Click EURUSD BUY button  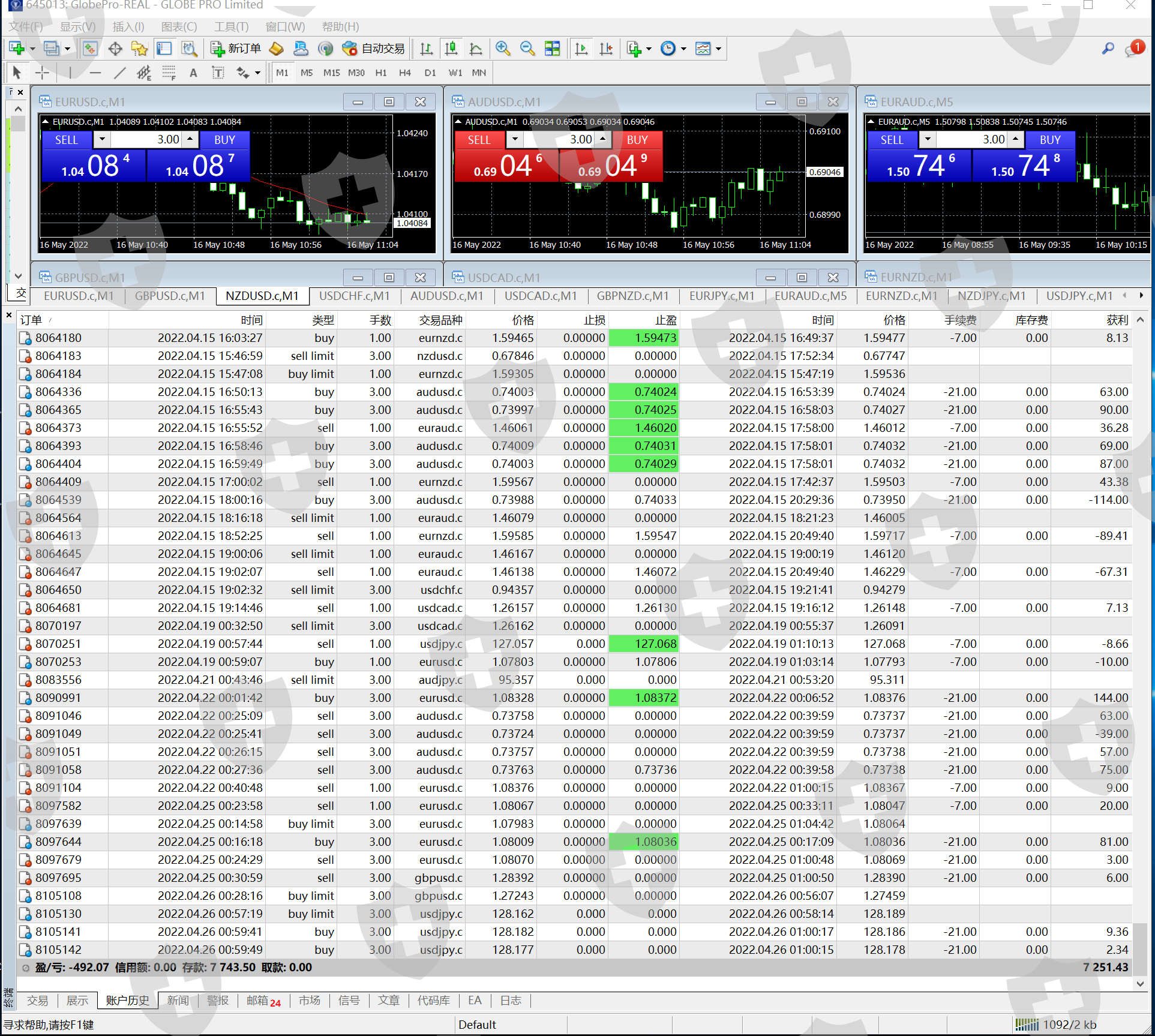224,140
